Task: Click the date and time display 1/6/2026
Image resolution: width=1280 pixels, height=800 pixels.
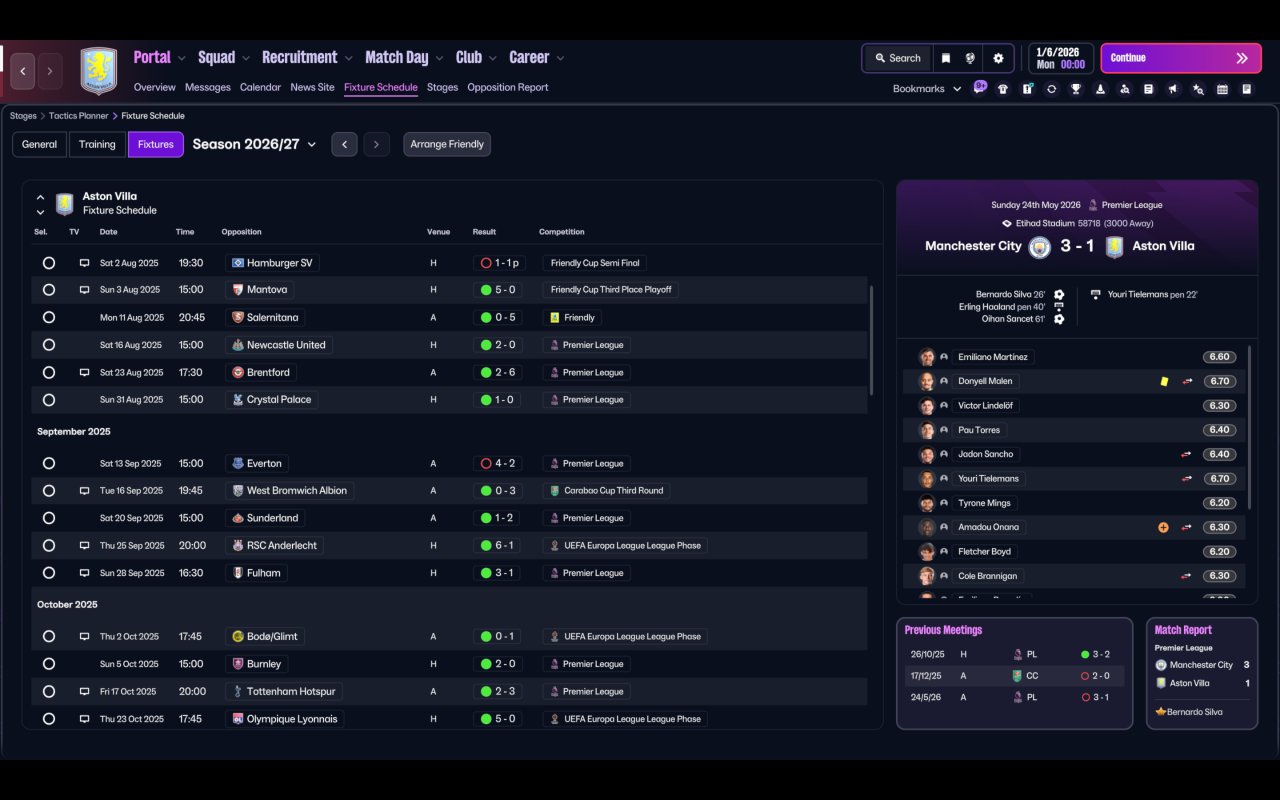Action: click(x=1060, y=58)
